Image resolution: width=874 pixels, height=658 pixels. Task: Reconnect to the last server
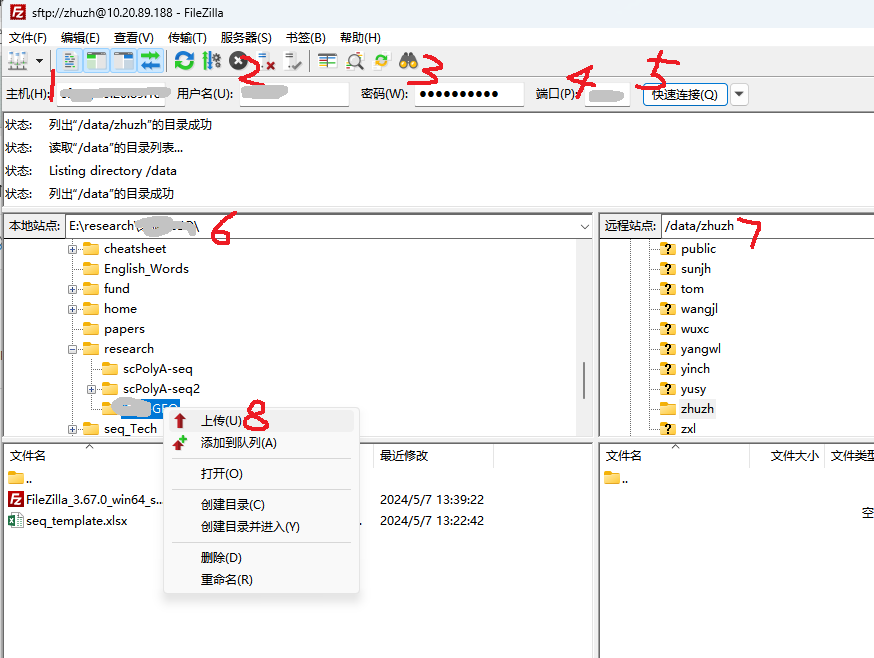pos(293,61)
